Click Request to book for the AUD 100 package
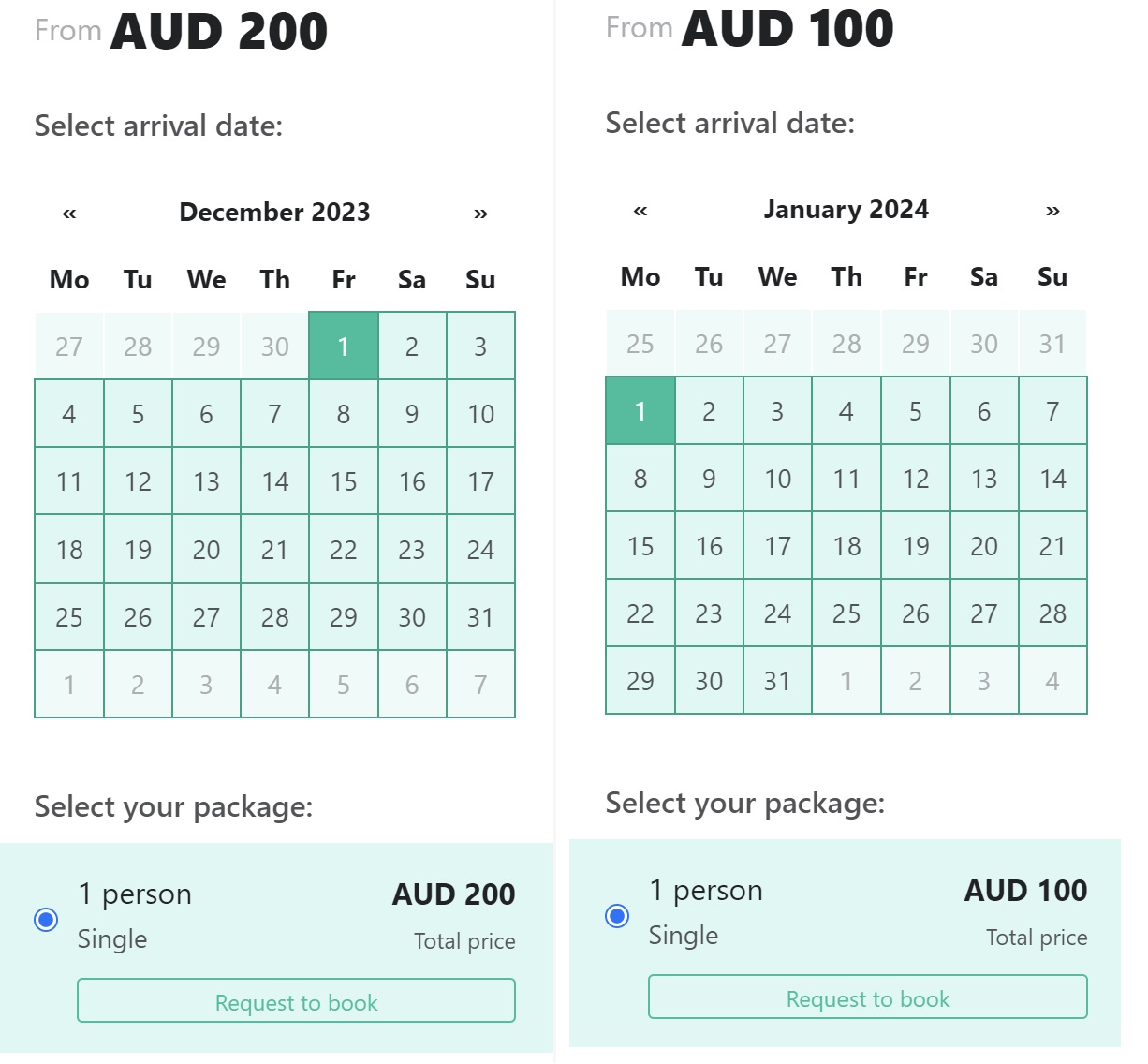1148x1064 pixels. coord(867,997)
